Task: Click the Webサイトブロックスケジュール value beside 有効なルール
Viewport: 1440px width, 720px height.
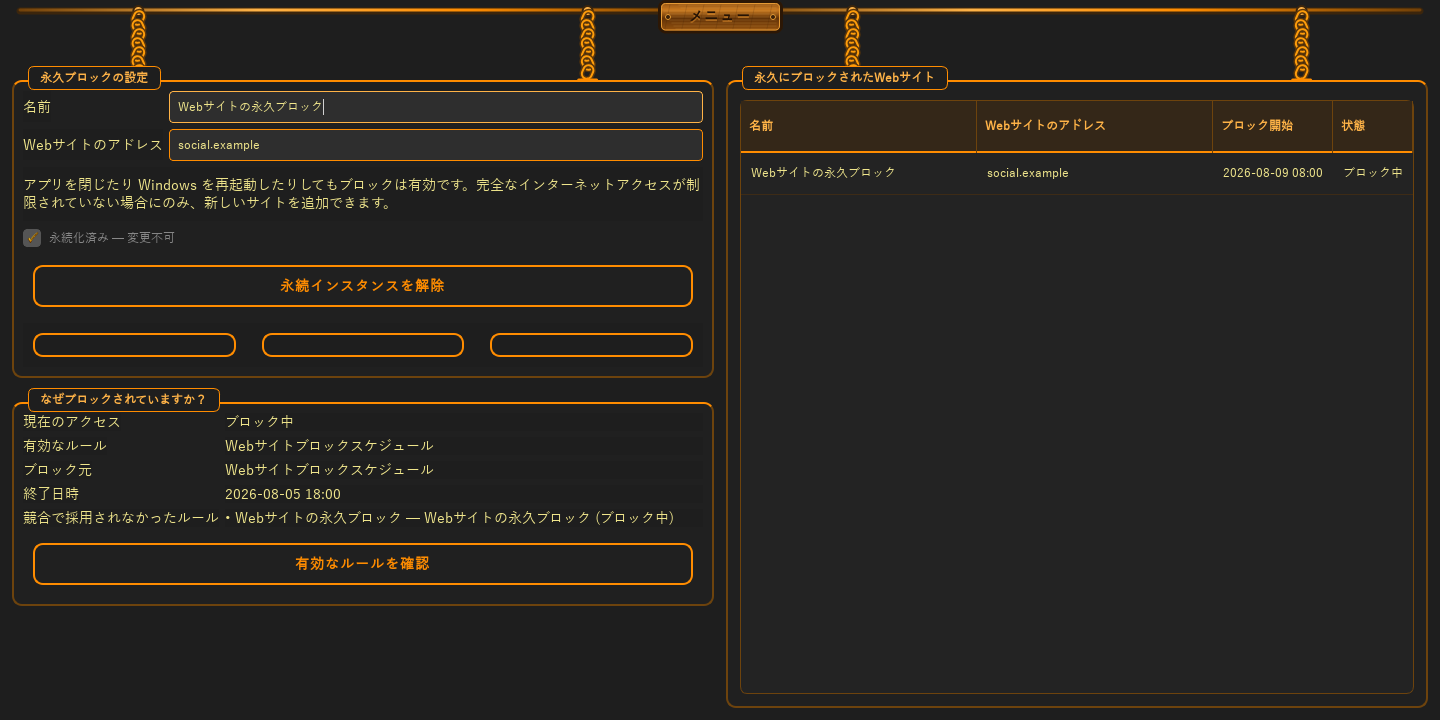Action: pyautogui.click(x=329, y=446)
